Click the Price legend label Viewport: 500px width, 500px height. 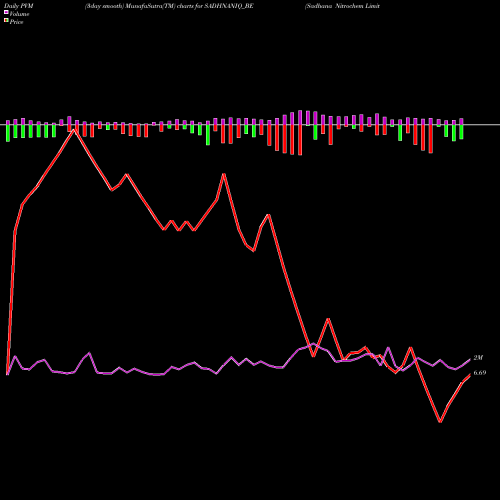pos(16,22)
